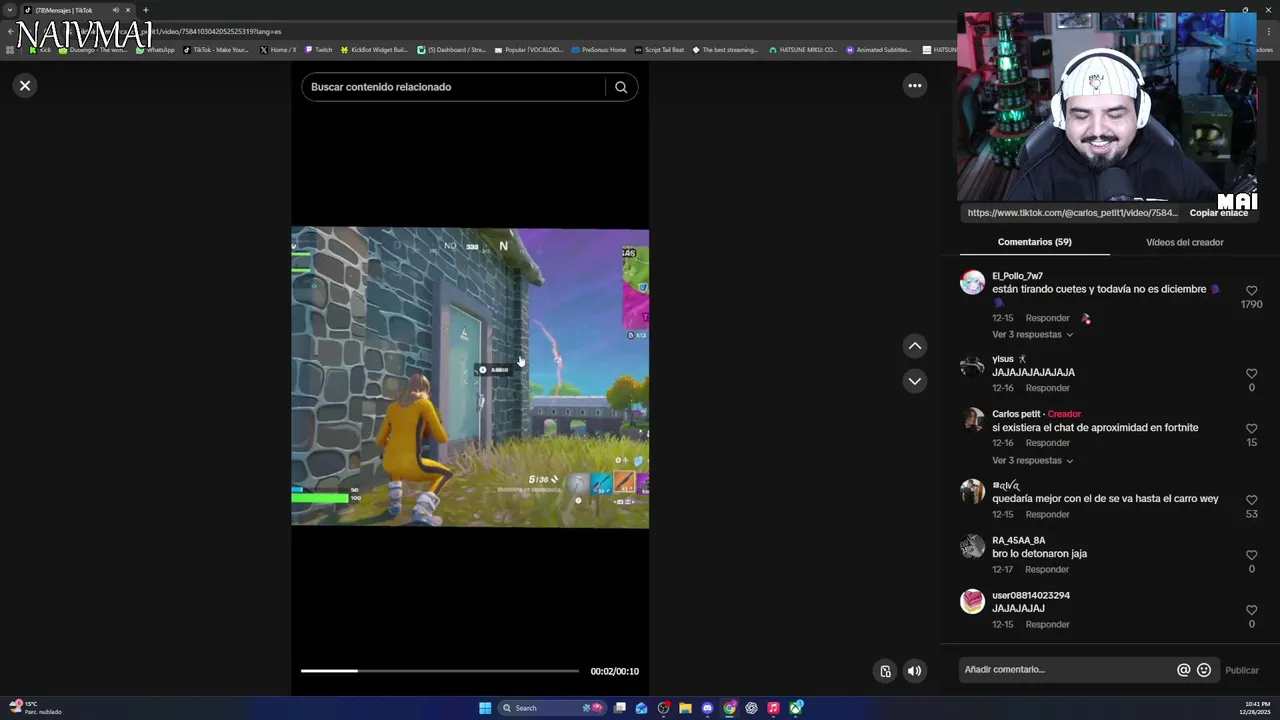Like El_Pollo_7w7's comment with the heart
Image resolution: width=1280 pixels, height=720 pixels.
[1251, 291]
